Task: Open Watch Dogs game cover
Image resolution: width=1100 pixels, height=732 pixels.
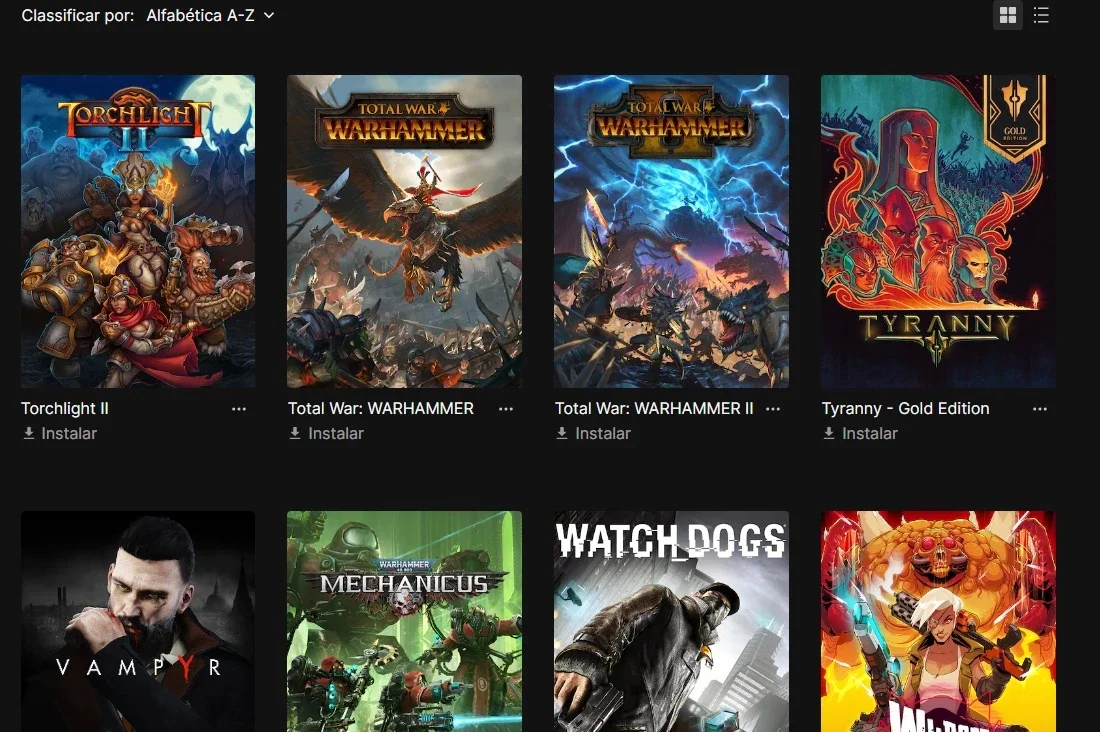Action: (671, 621)
